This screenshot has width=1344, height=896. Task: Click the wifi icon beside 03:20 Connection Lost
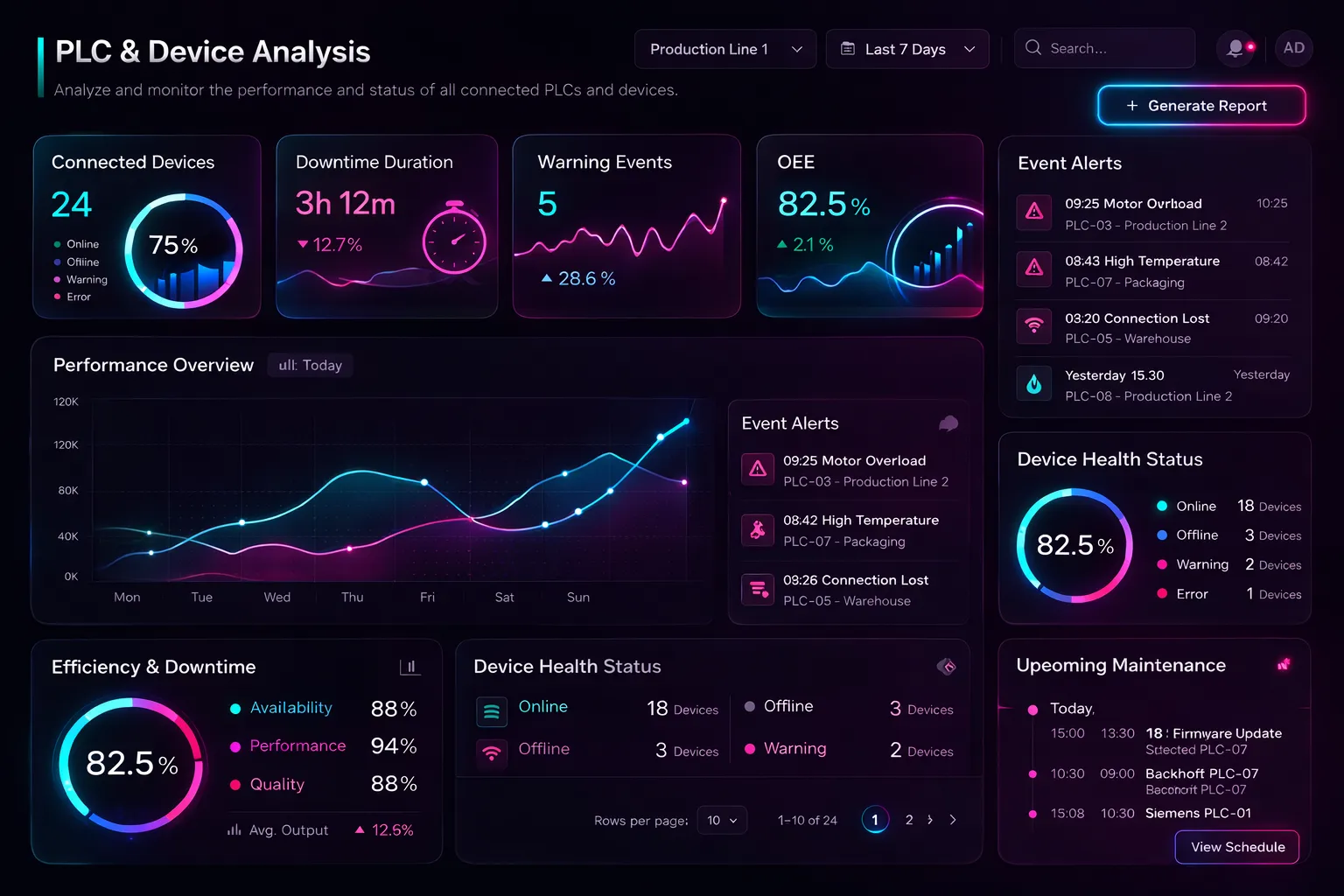1034,325
